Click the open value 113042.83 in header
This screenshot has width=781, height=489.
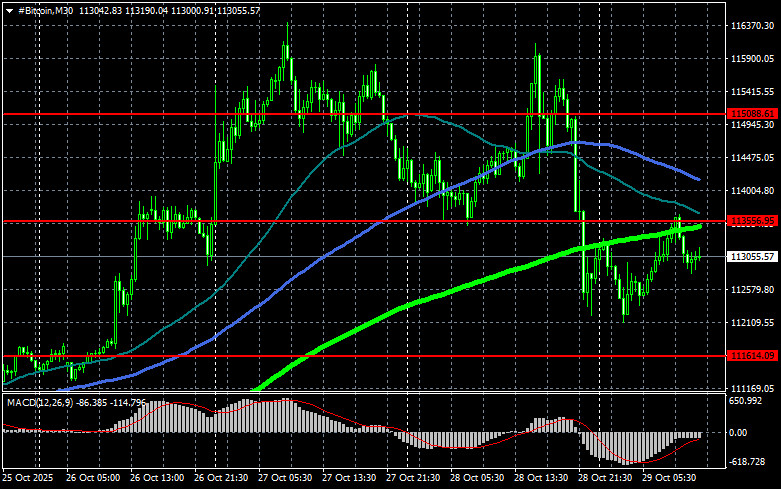point(100,10)
